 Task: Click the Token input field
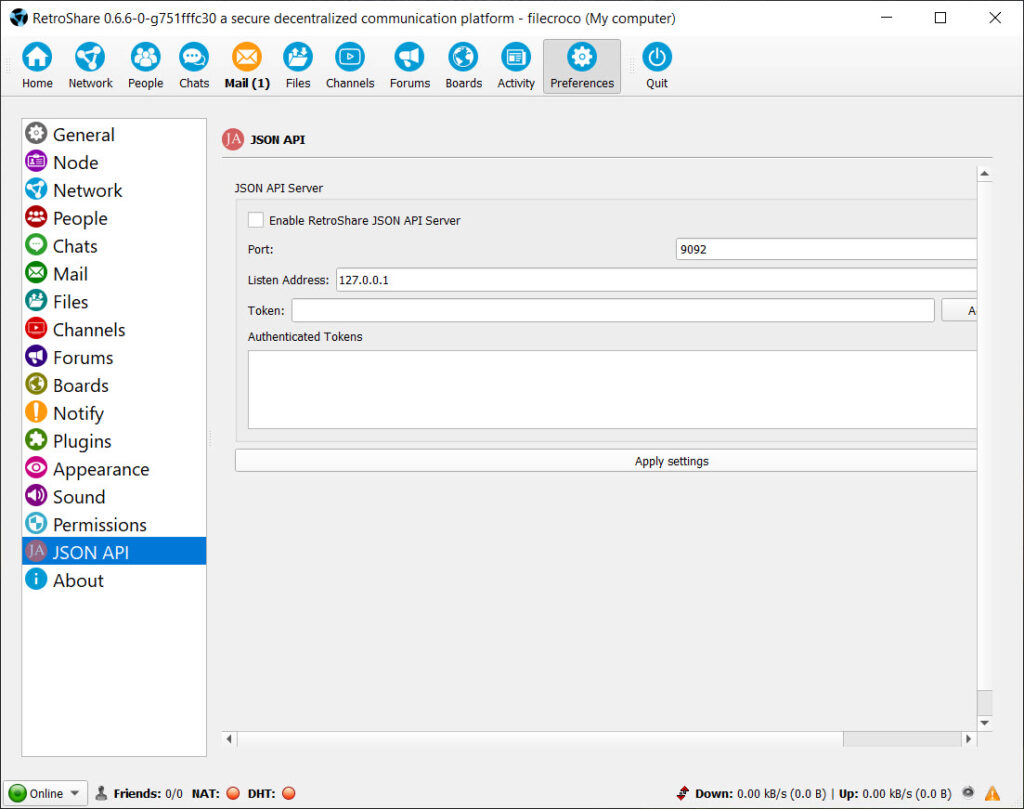613,310
